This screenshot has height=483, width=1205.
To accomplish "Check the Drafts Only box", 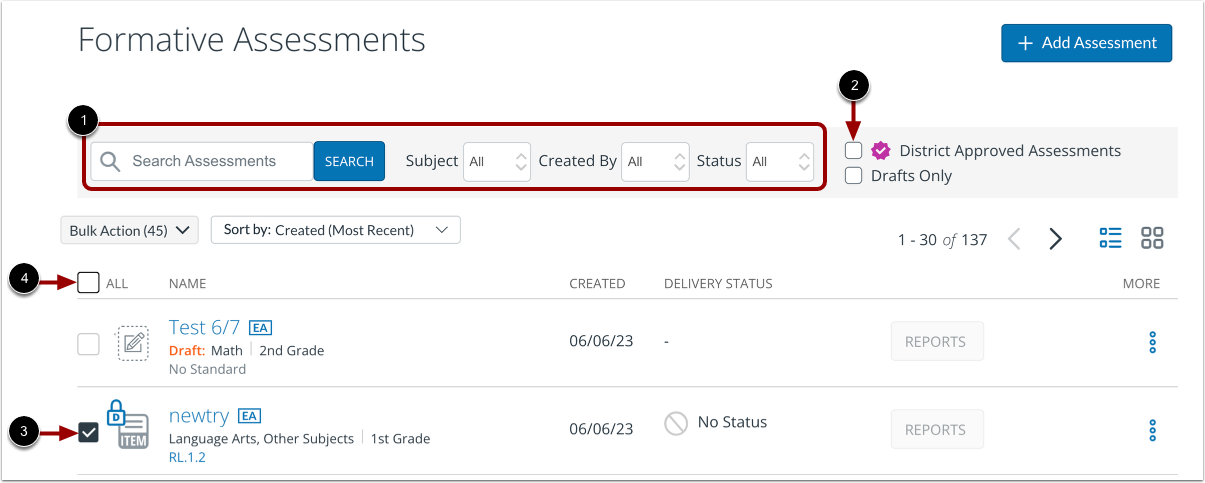I will [853, 176].
